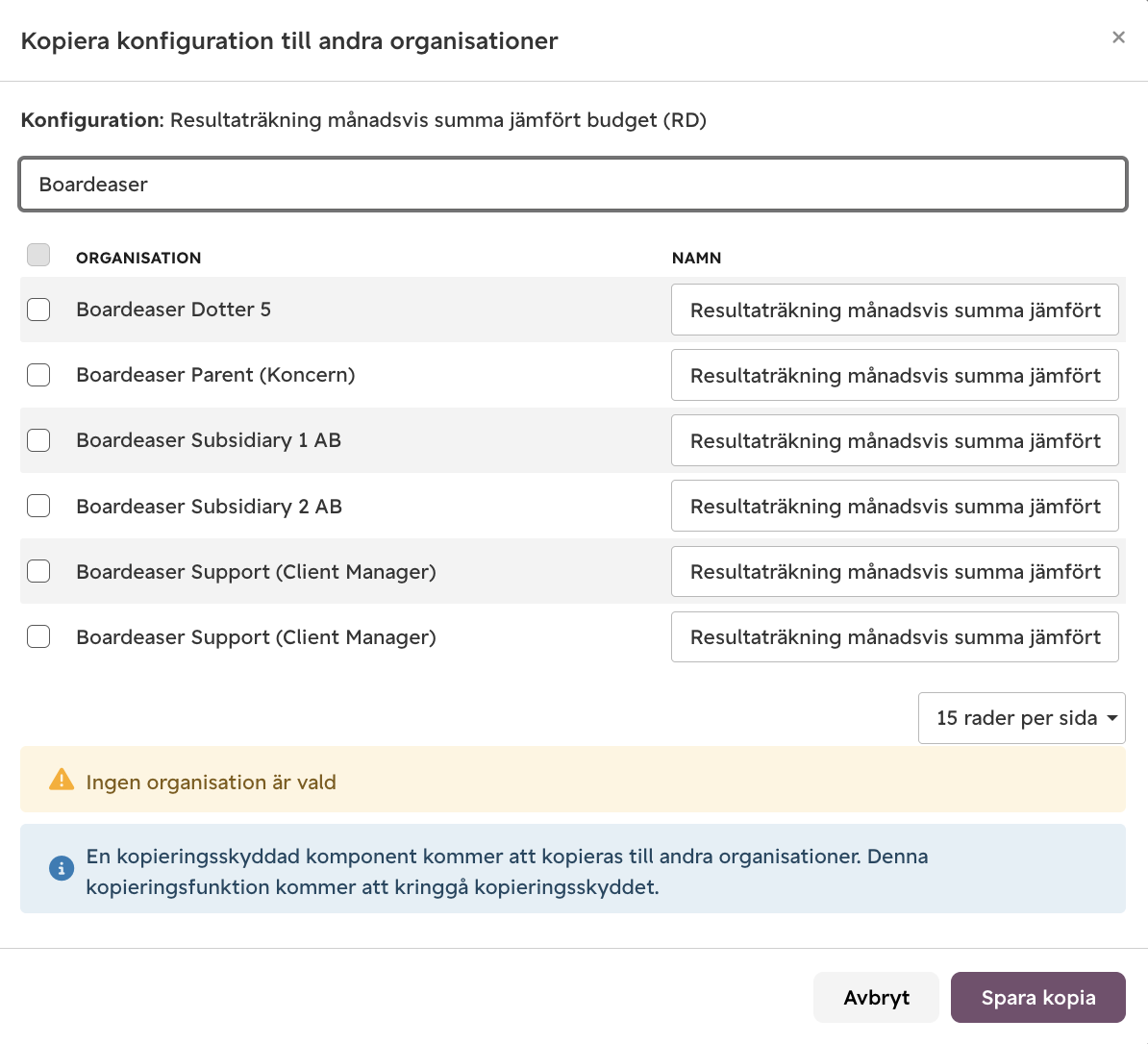Focus the name field for Boardeaser Parent (Koncern)
1148x1044 pixels.
pos(895,375)
